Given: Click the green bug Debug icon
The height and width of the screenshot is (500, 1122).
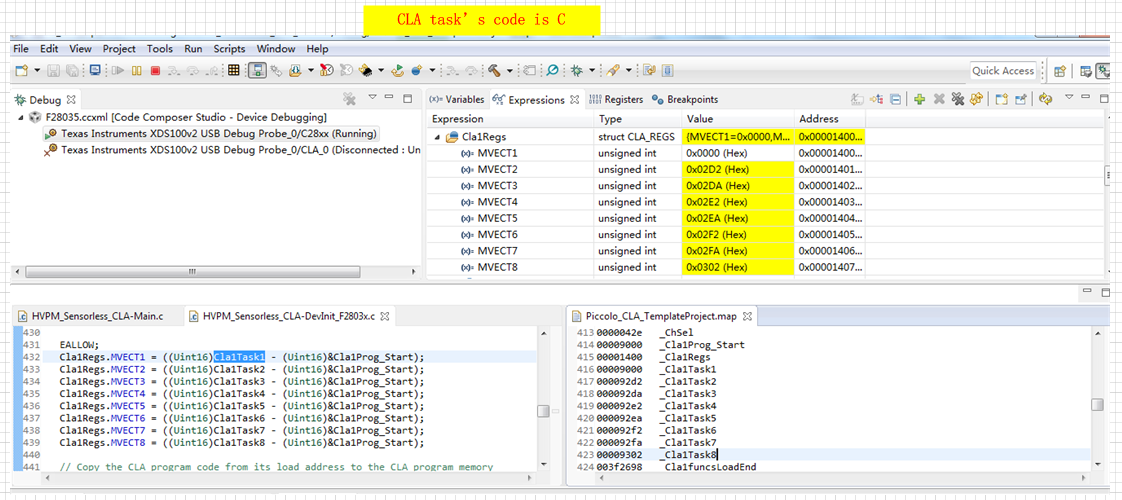Looking at the screenshot, I should coord(576,71).
